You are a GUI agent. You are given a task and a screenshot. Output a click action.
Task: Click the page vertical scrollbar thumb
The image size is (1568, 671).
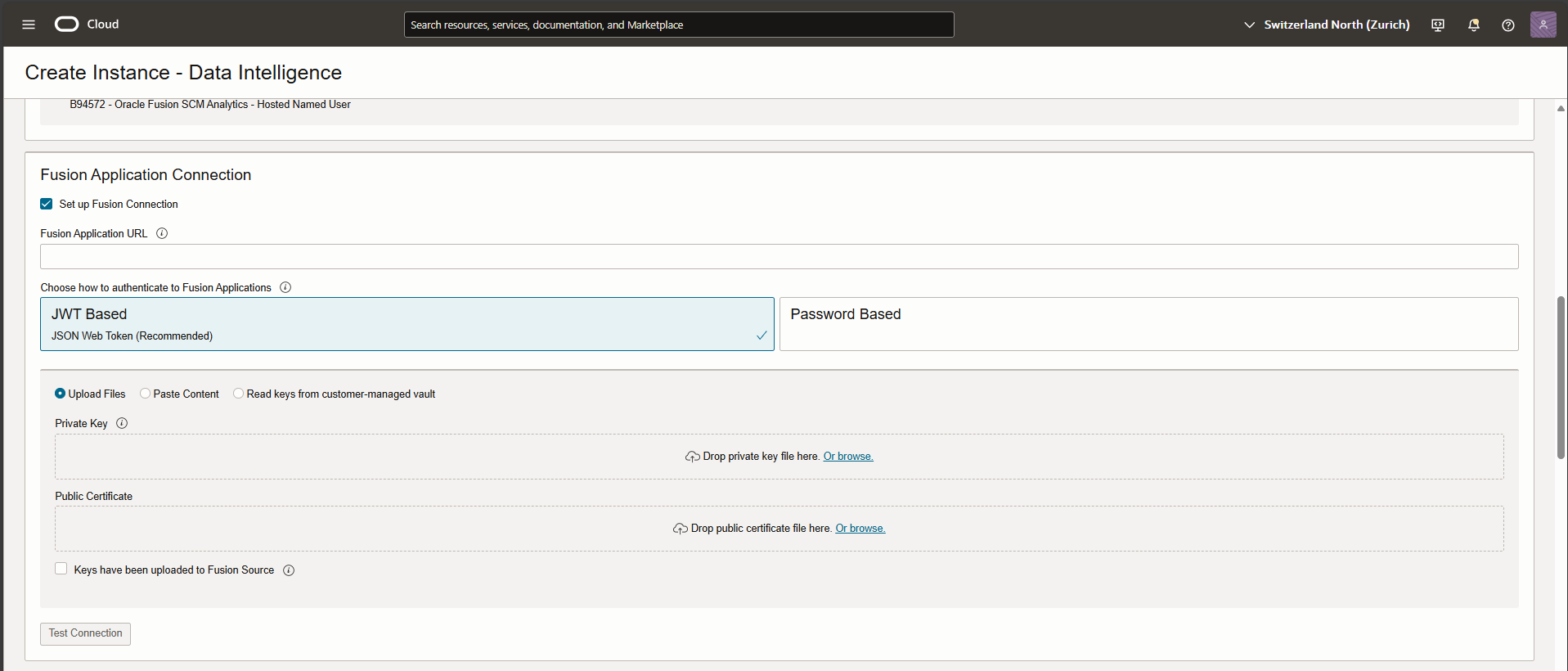tap(1561, 377)
